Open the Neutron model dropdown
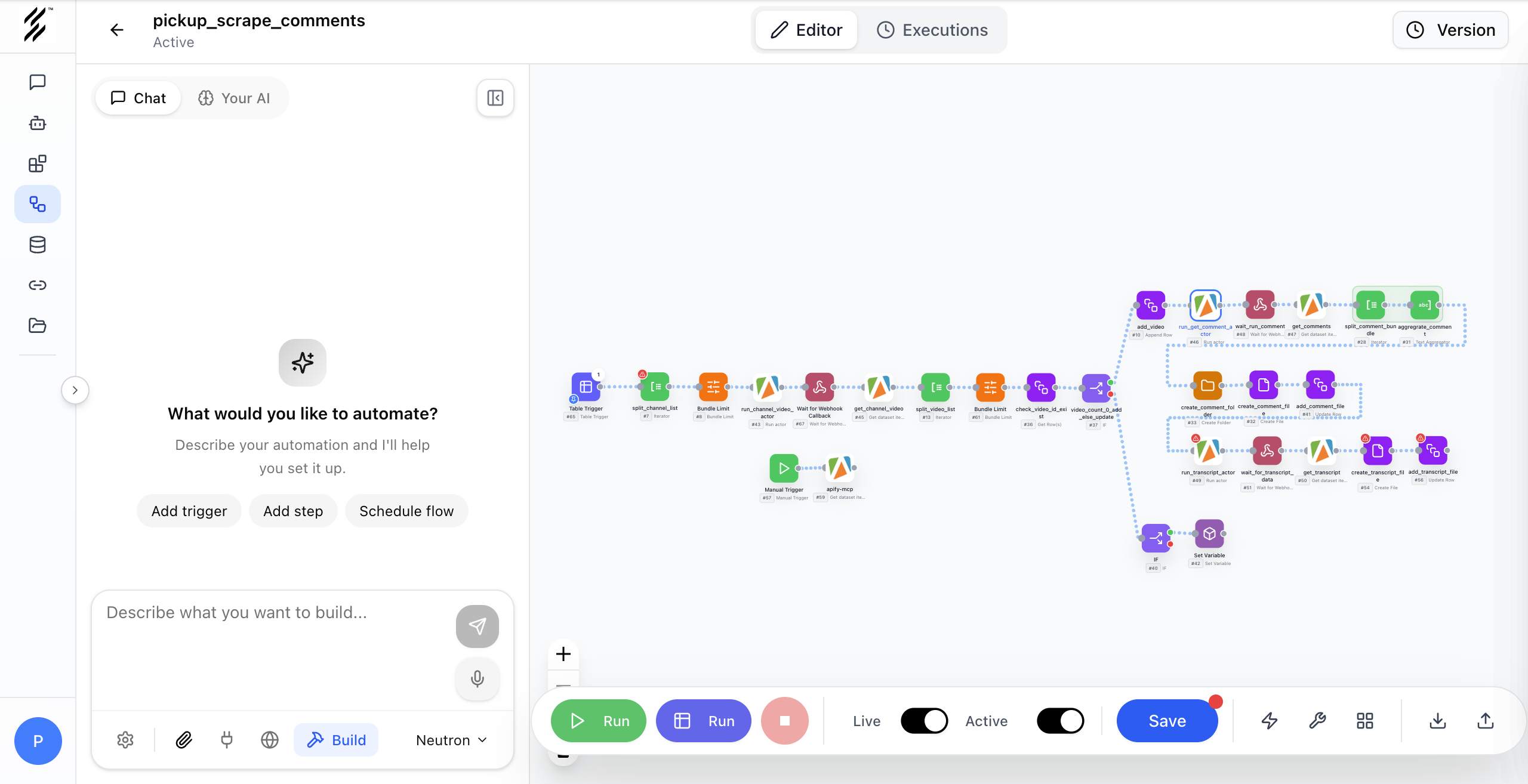Screen dimensions: 1528x784 point(451,740)
